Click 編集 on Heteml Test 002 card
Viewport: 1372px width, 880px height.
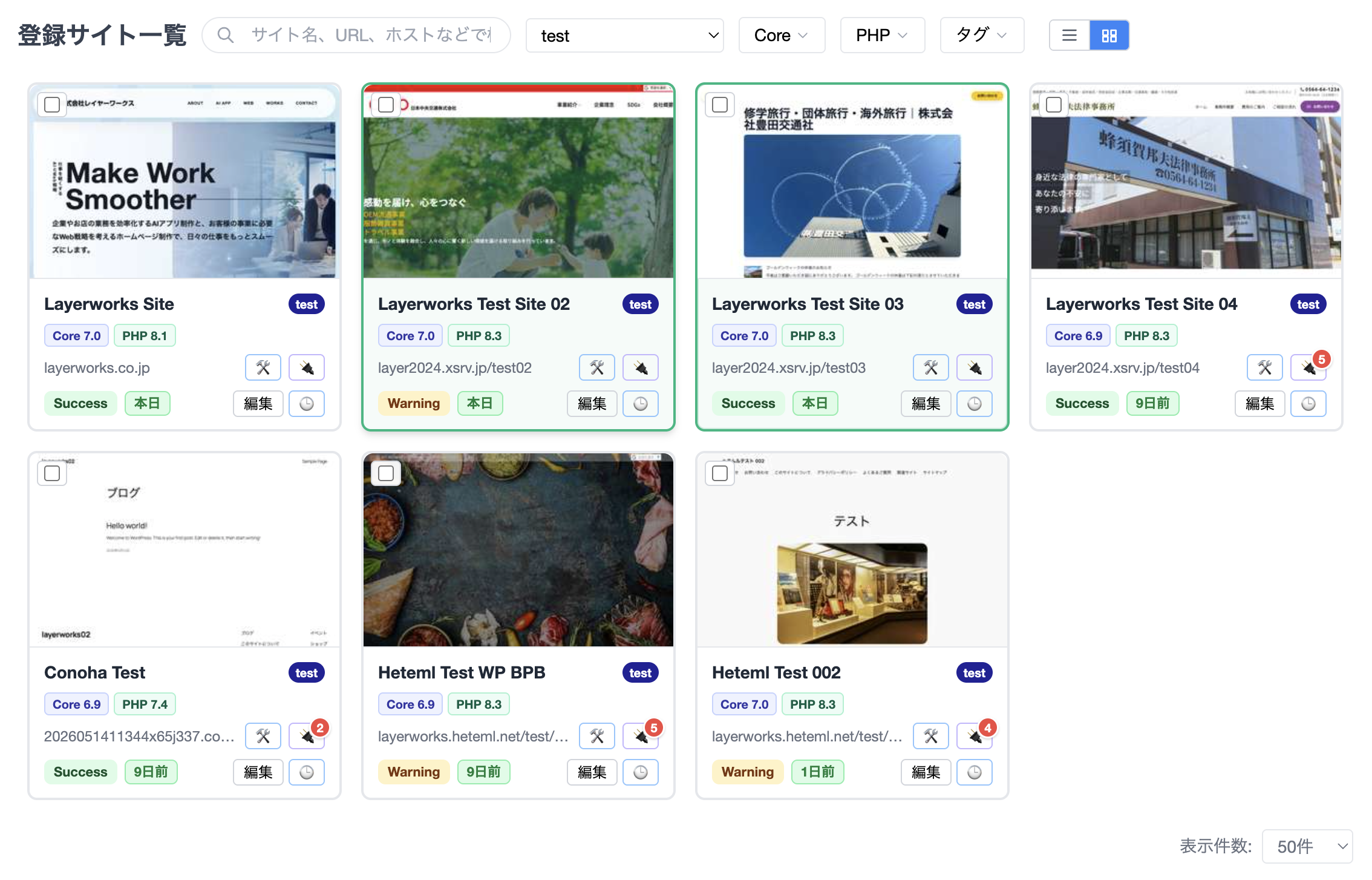click(926, 772)
